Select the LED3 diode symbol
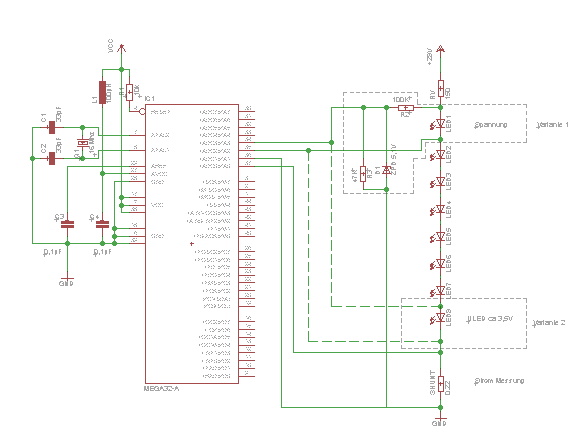 point(438,182)
